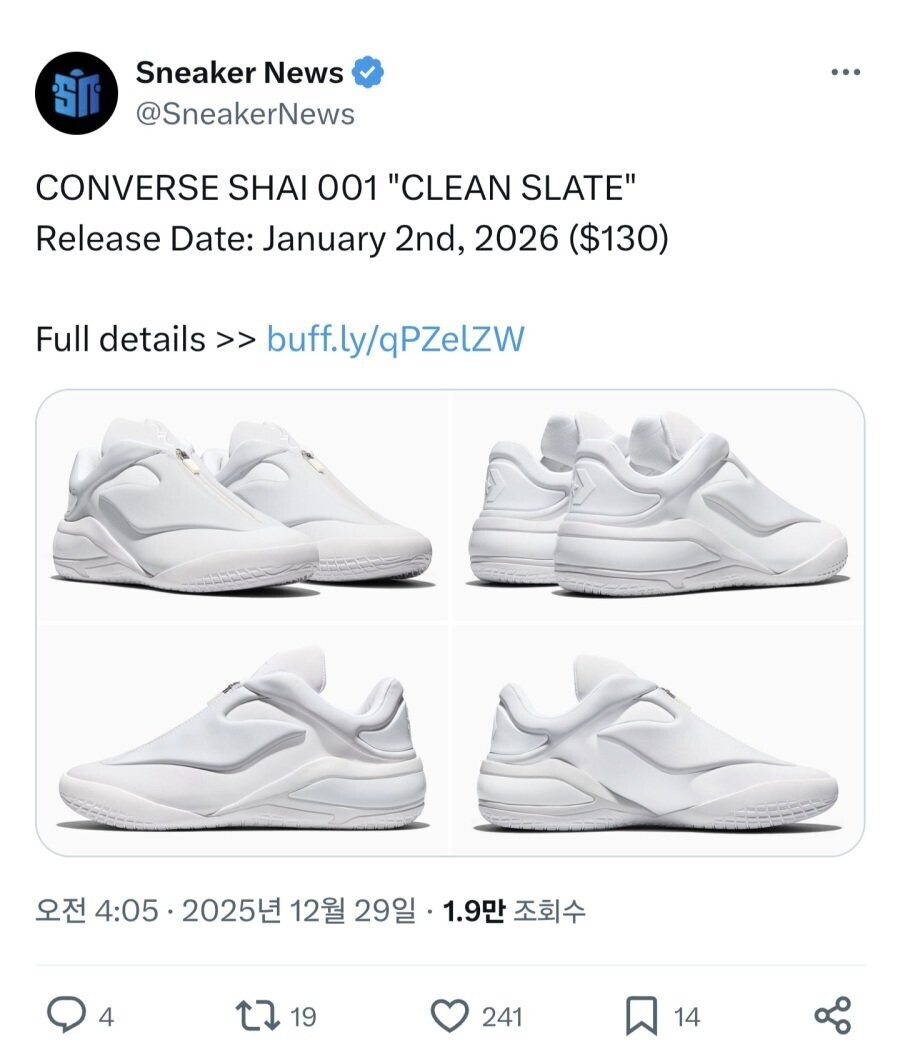
Task: Open the buff.ly/qPZelZW link
Action: pyautogui.click(x=395, y=339)
